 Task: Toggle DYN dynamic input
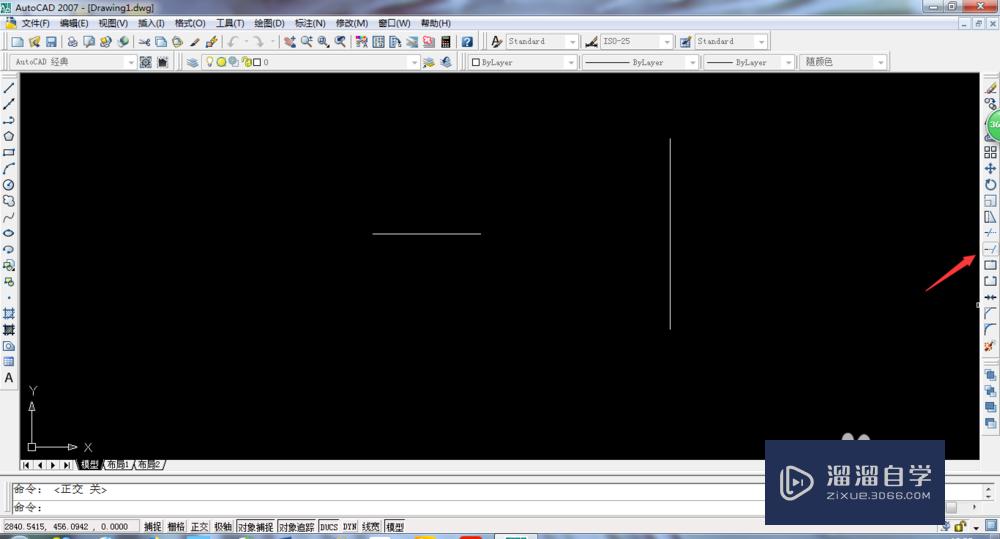click(x=349, y=526)
